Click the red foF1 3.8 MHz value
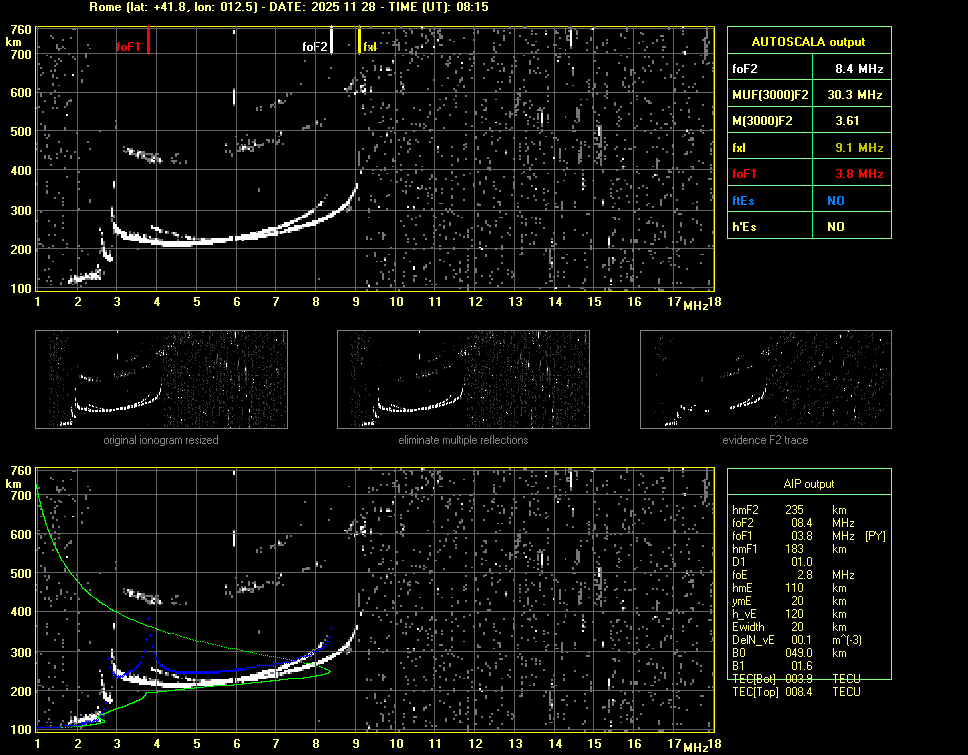 click(x=859, y=174)
